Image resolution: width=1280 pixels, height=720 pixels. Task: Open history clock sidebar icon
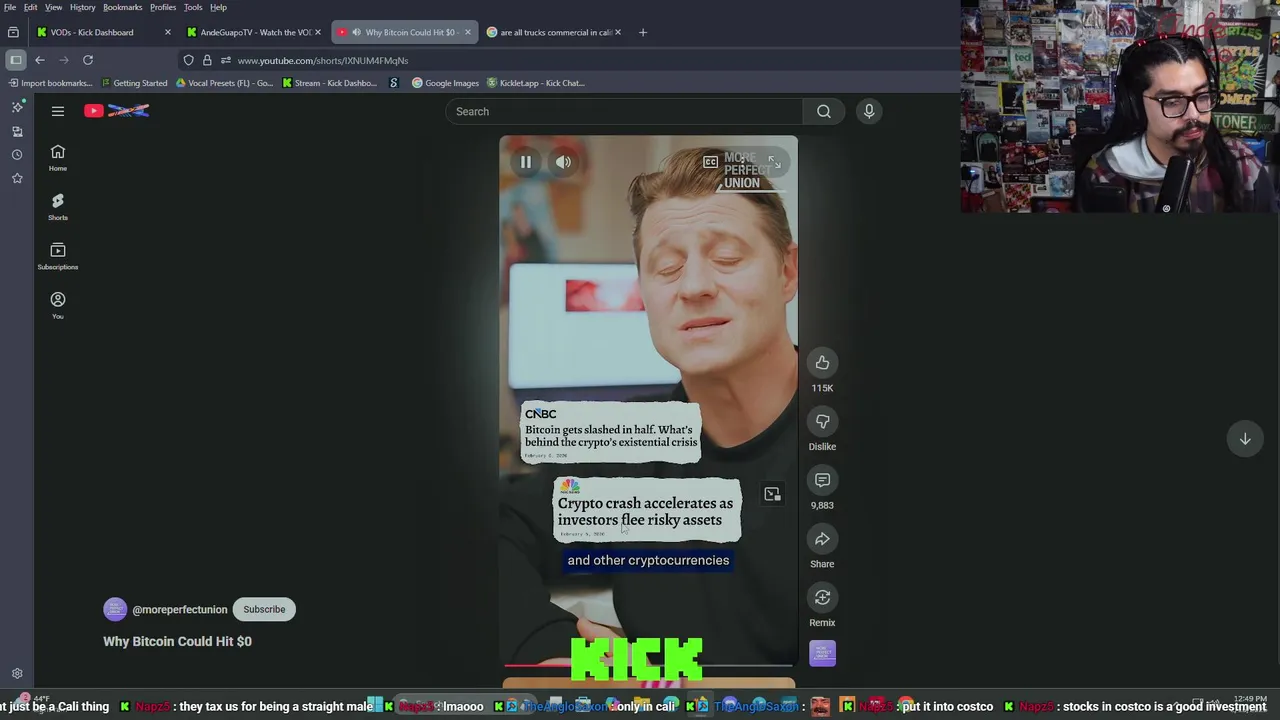click(x=17, y=155)
